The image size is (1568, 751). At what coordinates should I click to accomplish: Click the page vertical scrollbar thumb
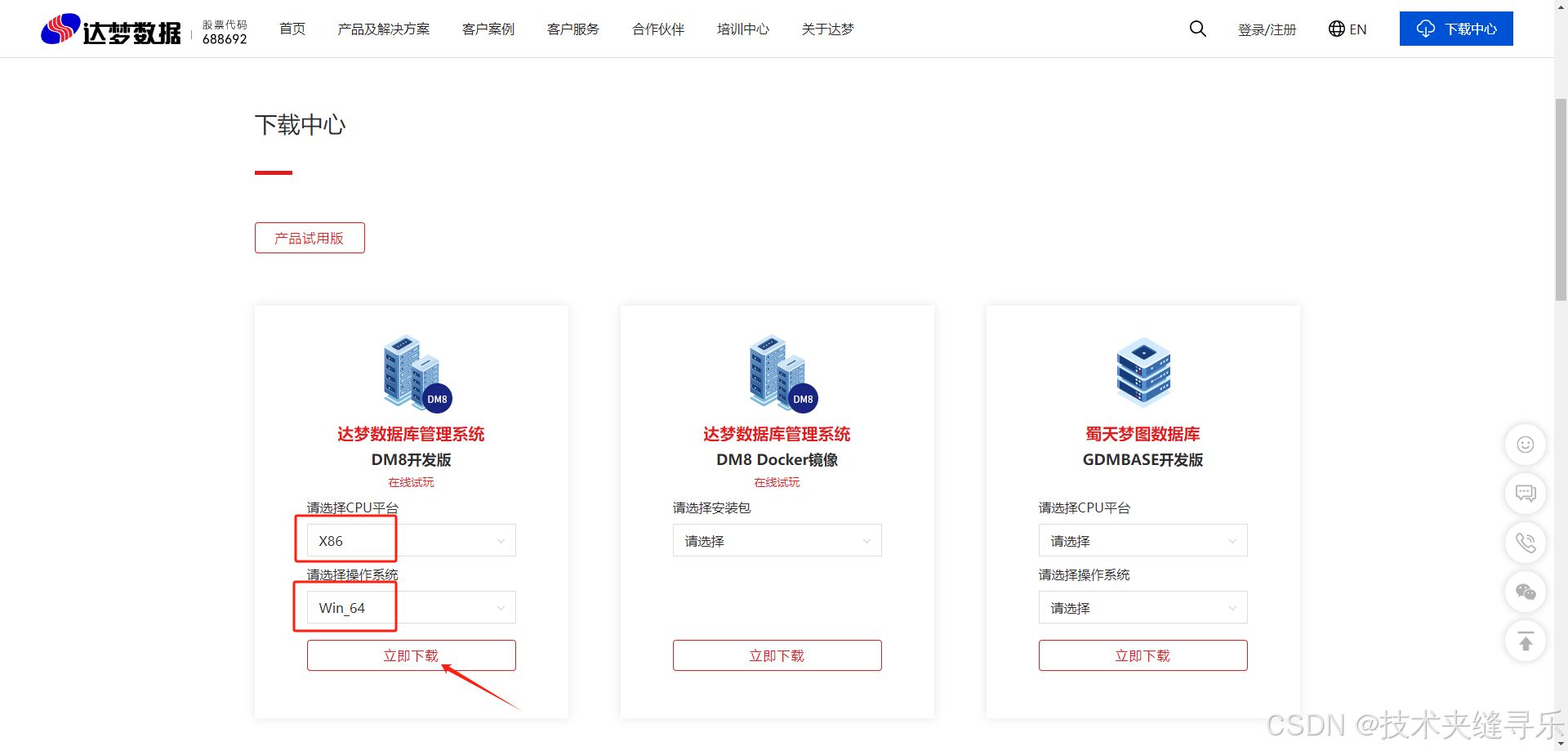[x=1561, y=199]
